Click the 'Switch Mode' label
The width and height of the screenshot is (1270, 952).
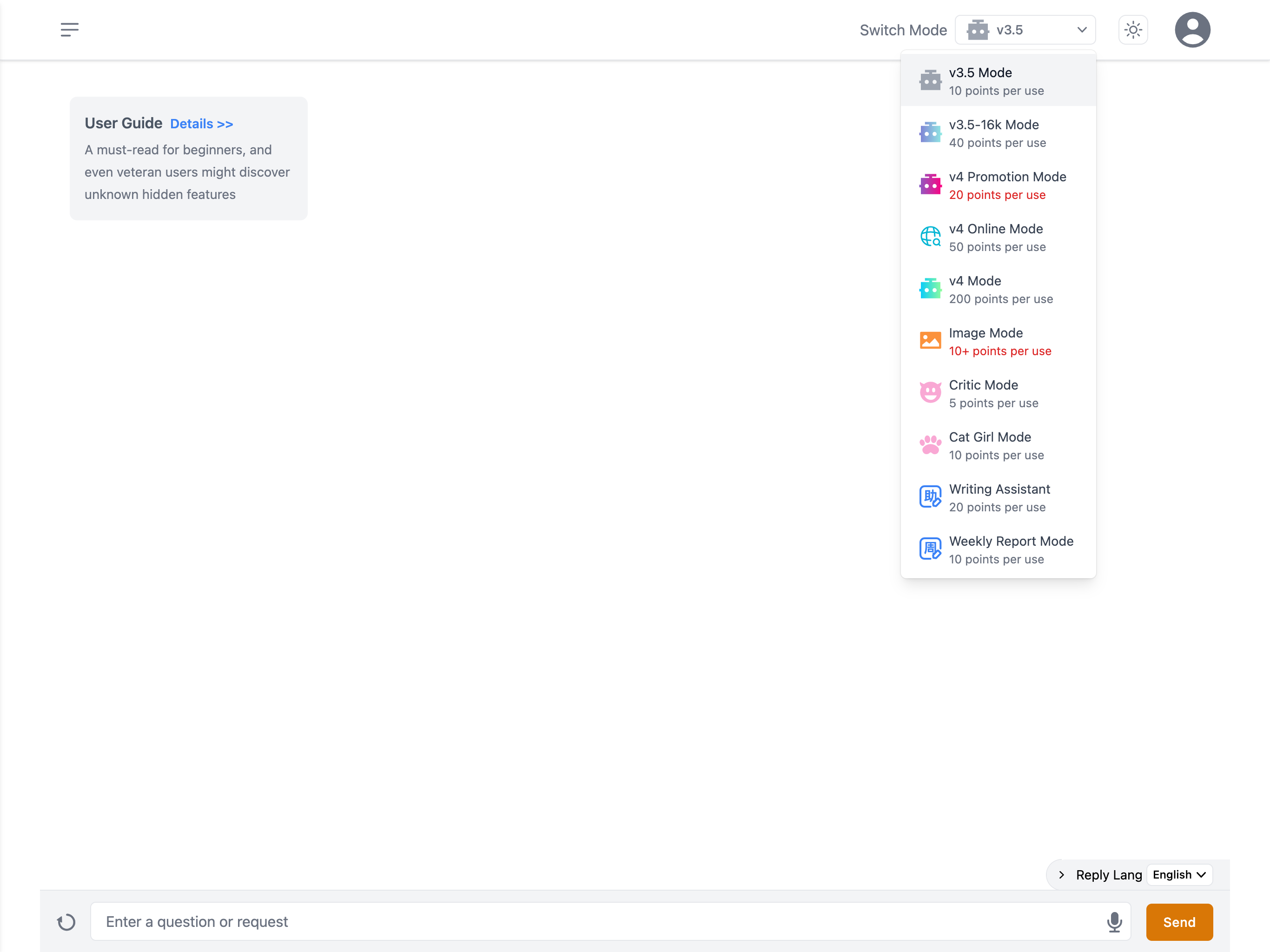[x=903, y=30]
